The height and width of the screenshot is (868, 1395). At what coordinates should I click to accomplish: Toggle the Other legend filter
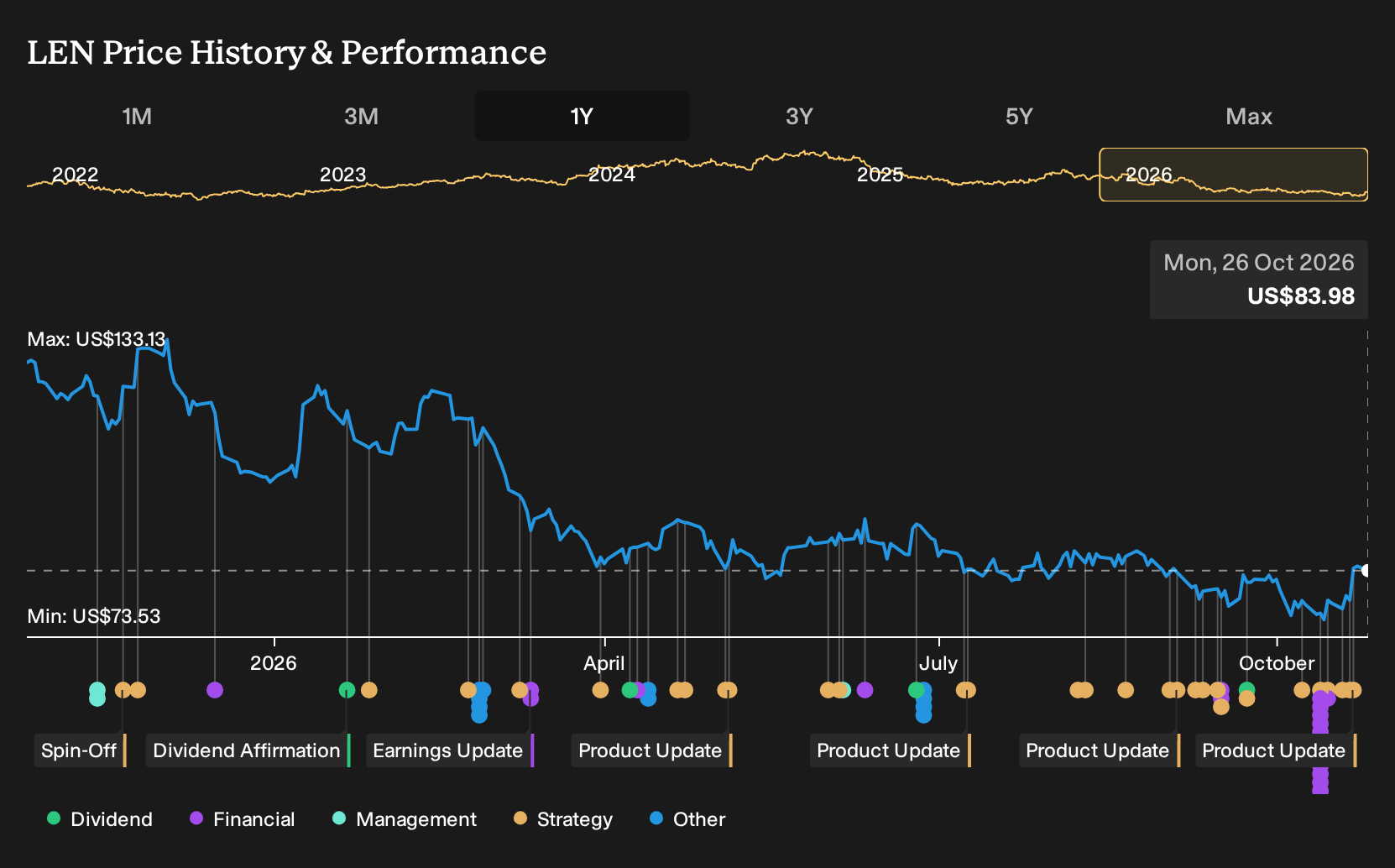[687, 819]
